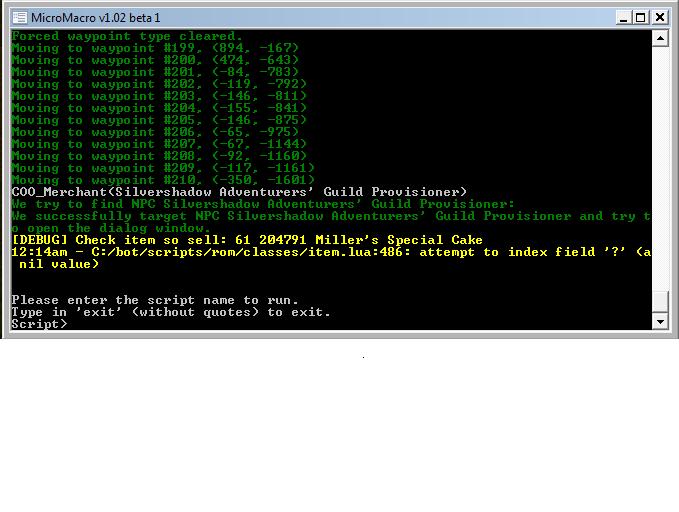Click "Please enter the script name to run" text
The width and height of the screenshot is (679, 512).
[155, 300]
